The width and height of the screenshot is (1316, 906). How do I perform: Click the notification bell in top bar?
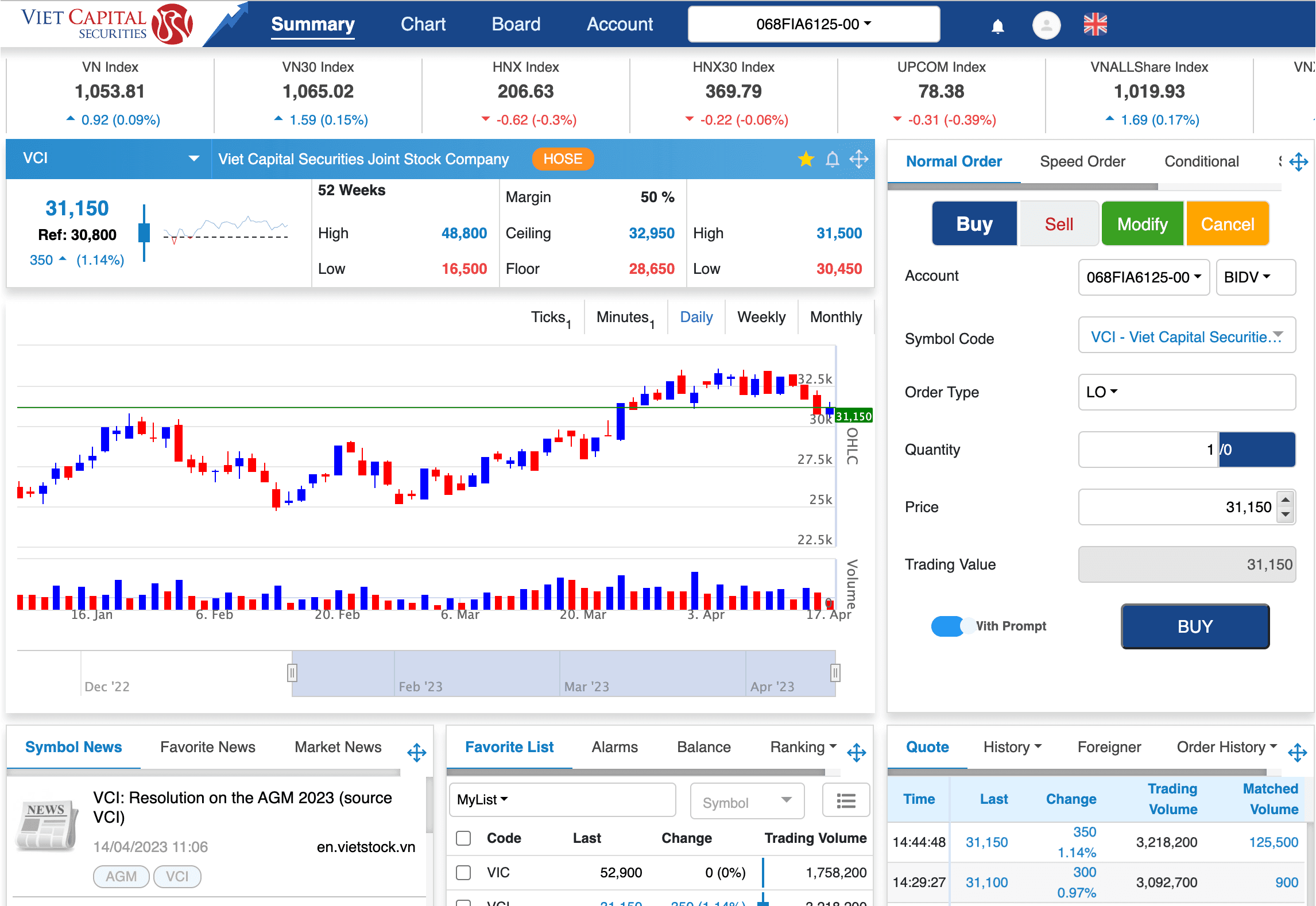(997, 25)
